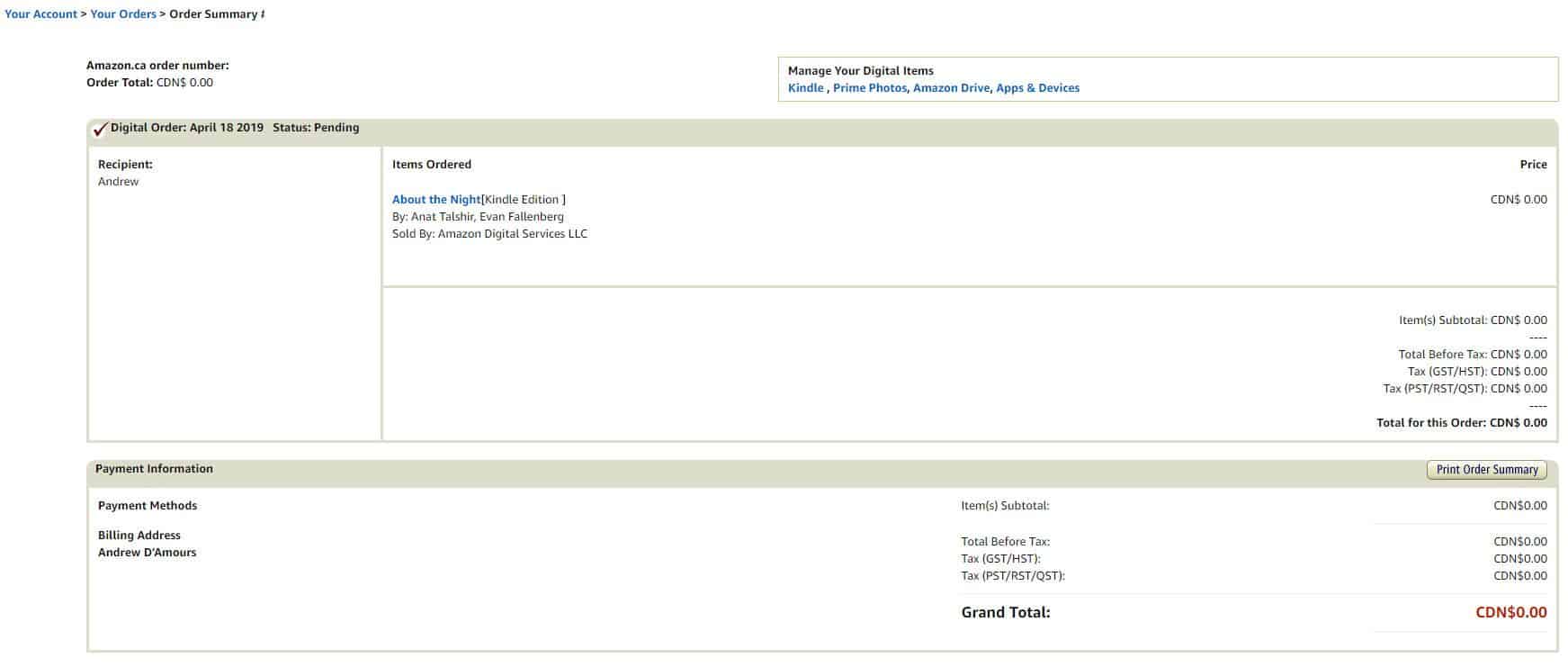The height and width of the screenshot is (667, 1568).
Task: Select recipient name Andrew
Action: click(x=119, y=182)
